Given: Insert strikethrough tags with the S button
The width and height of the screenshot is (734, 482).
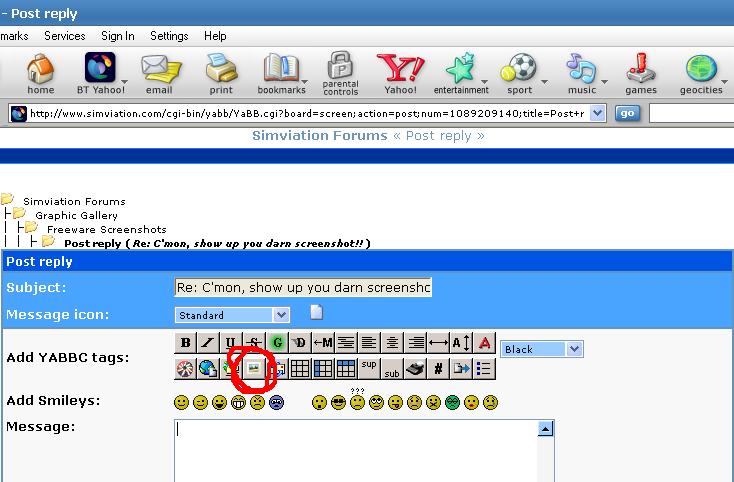Looking at the screenshot, I should [x=254, y=343].
